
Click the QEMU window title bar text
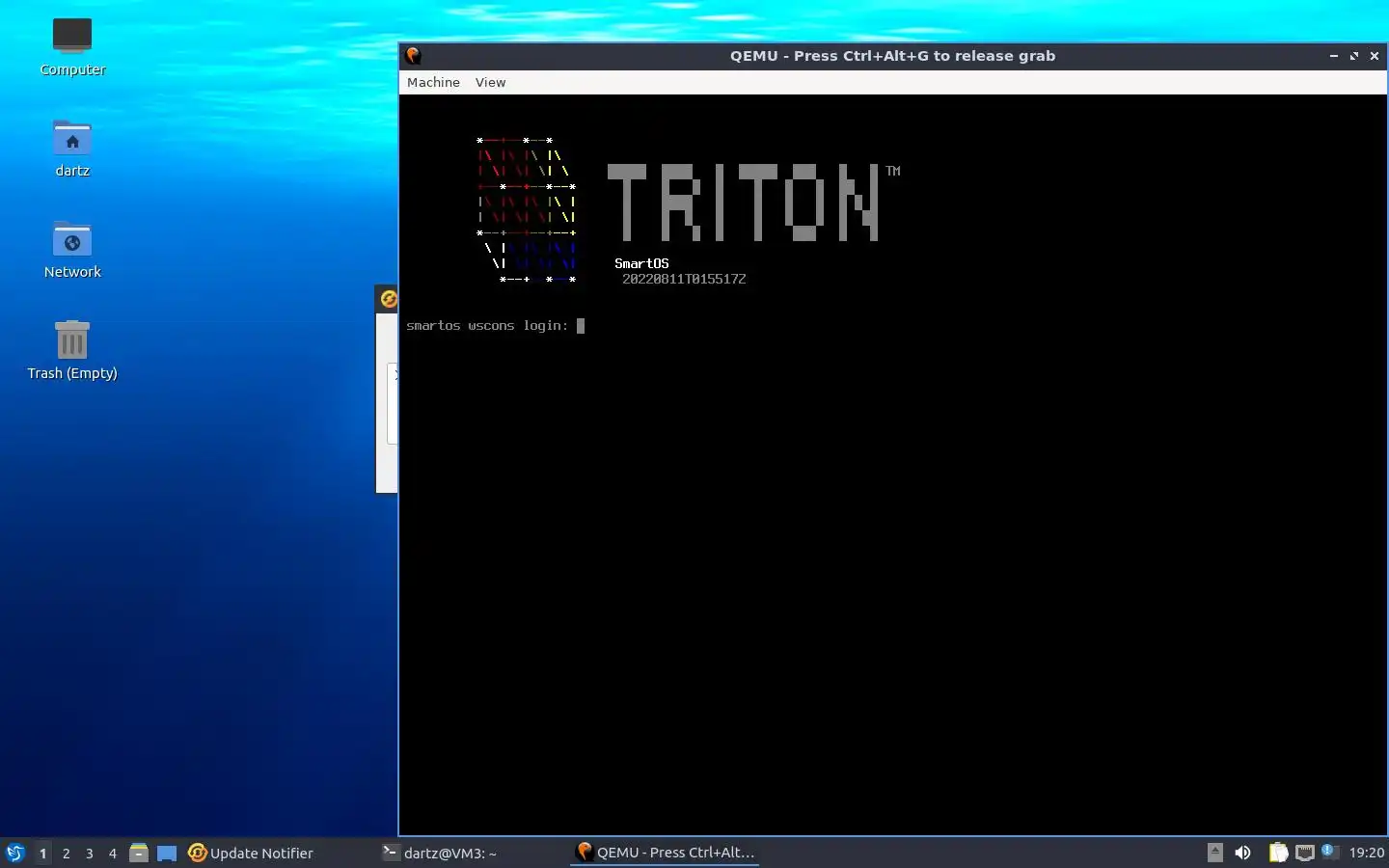tap(892, 56)
